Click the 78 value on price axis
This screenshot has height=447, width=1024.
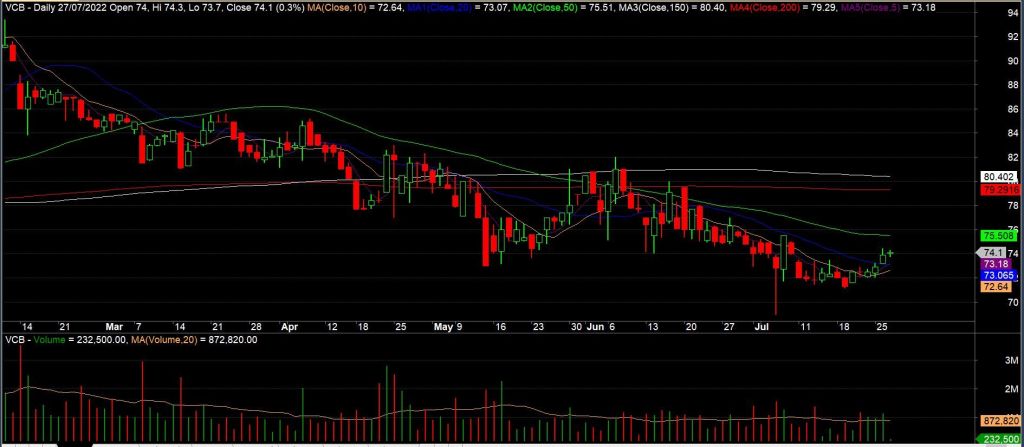pyautogui.click(x=1013, y=205)
